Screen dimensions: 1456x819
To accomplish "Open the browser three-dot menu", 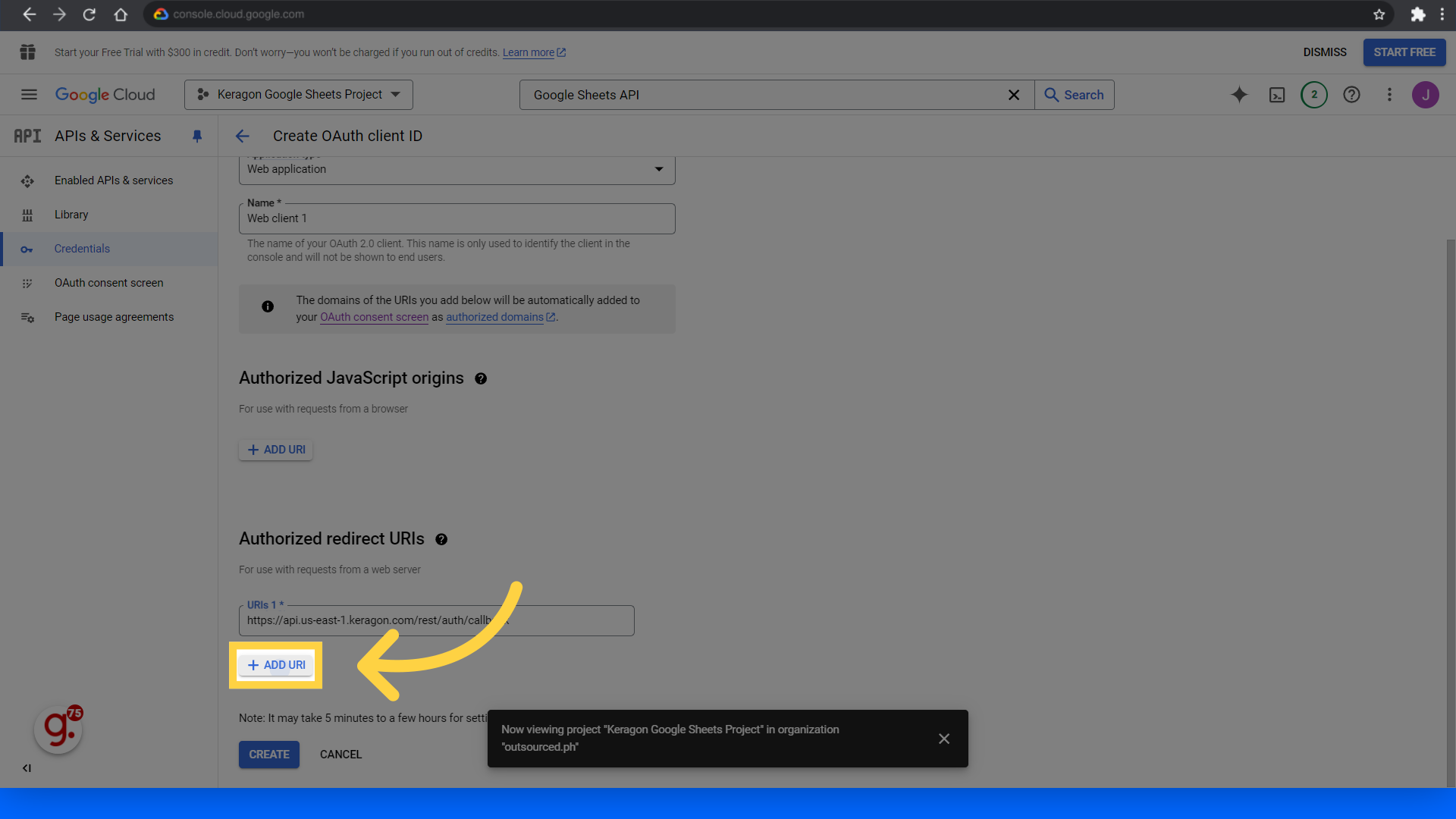I will coord(1442,14).
